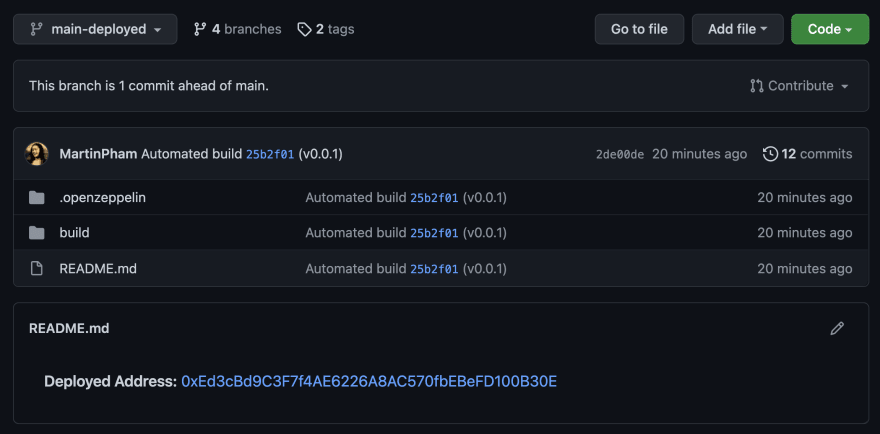The width and height of the screenshot is (880, 434).
Task: View the 4 branches link
Action: click(x=237, y=29)
